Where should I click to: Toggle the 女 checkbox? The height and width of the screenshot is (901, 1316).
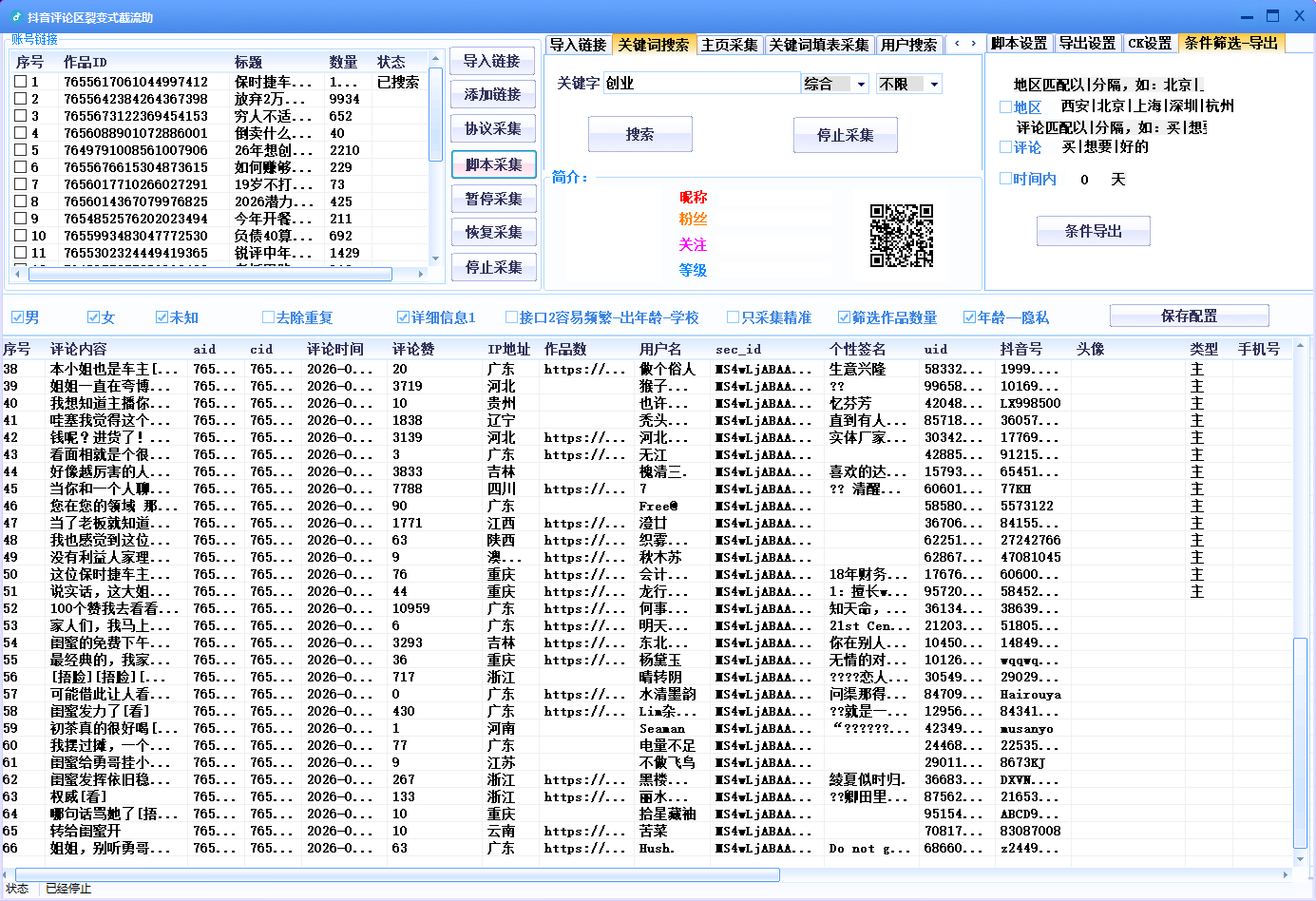coord(93,317)
